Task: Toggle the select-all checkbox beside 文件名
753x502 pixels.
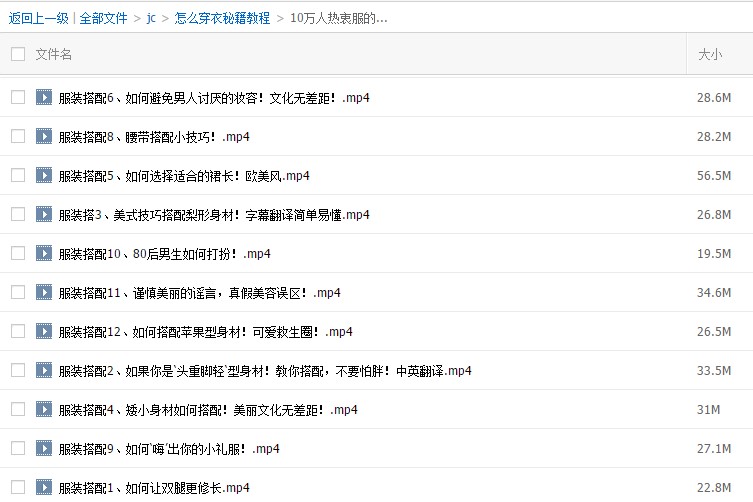Action: click(x=17, y=54)
